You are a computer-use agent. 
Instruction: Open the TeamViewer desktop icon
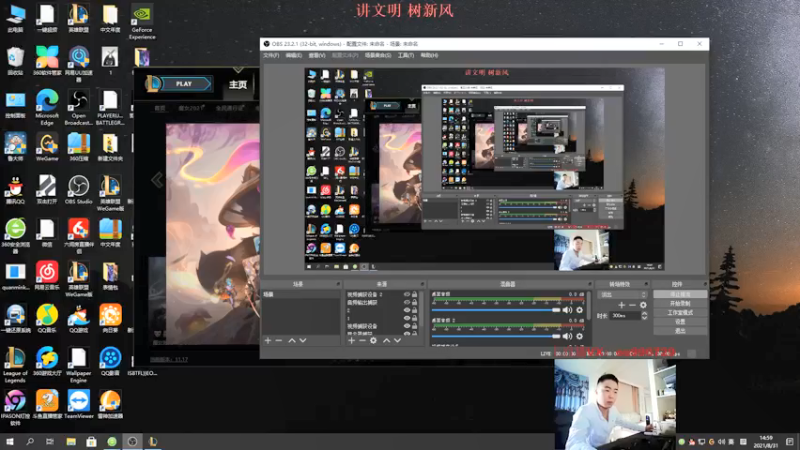click(x=79, y=405)
